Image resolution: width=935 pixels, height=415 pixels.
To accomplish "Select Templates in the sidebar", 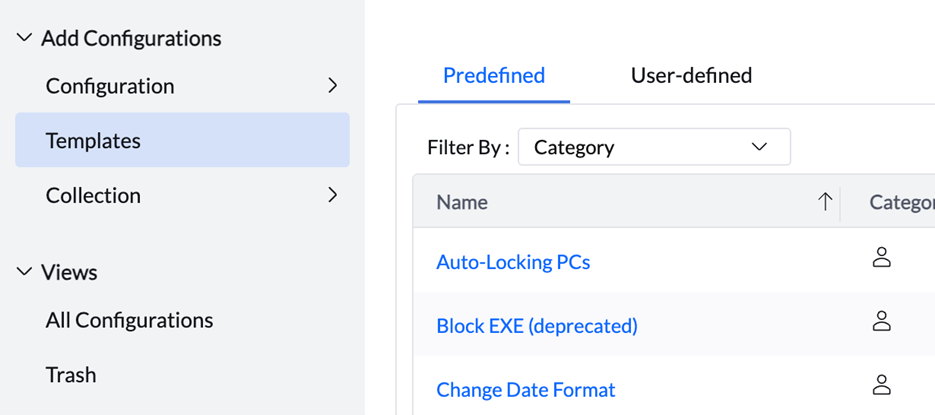I will coord(182,140).
